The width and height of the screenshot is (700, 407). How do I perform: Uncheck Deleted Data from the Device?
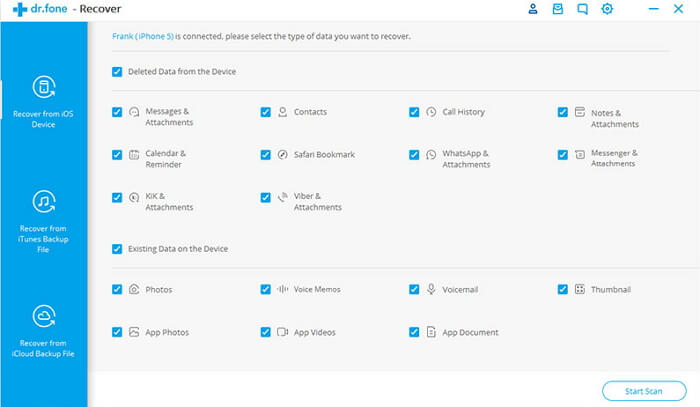pos(117,71)
